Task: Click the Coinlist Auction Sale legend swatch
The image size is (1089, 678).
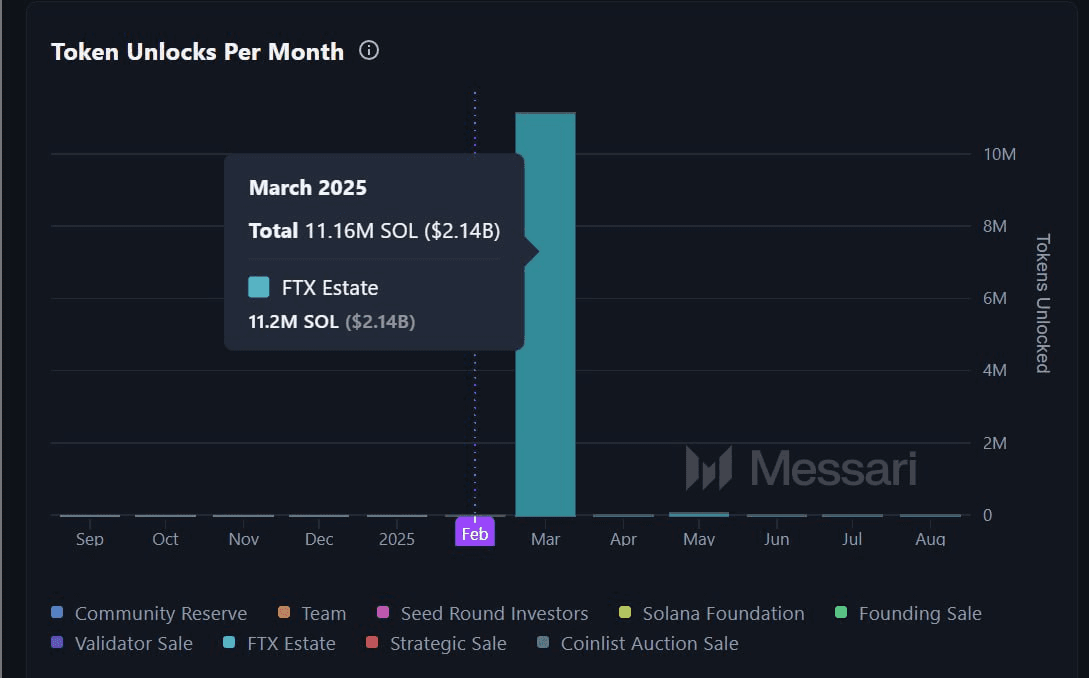Action: tap(543, 642)
